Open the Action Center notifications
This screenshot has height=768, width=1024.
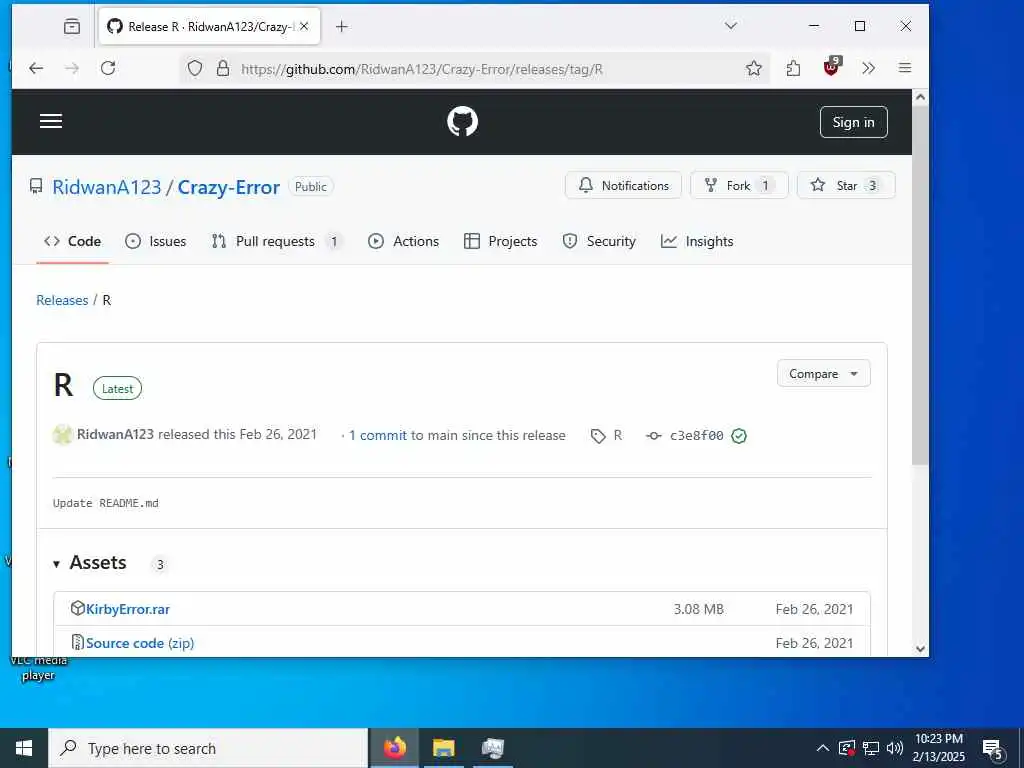tap(993, 749)
